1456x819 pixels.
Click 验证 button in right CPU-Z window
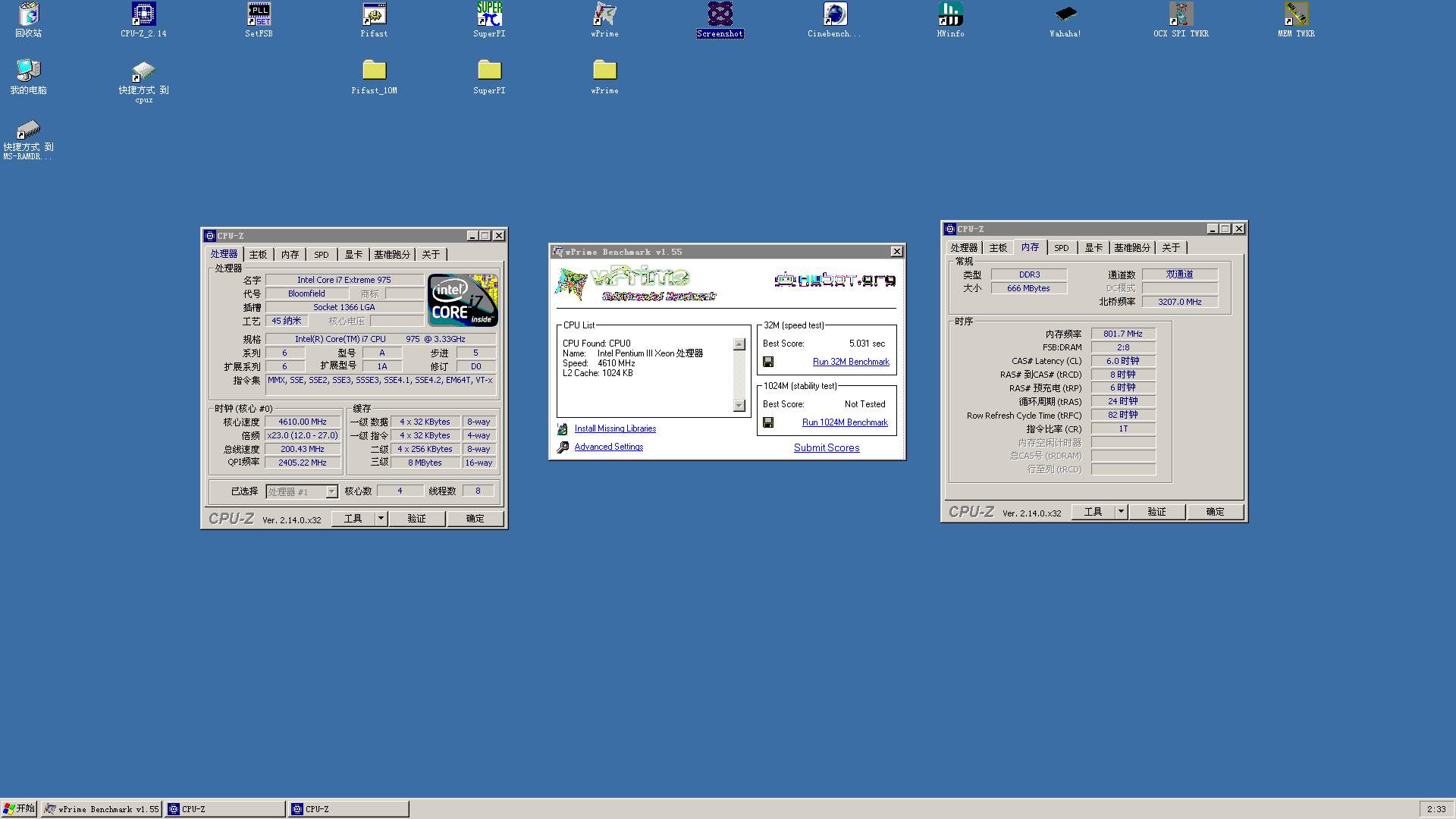(x=1156, y=512)
